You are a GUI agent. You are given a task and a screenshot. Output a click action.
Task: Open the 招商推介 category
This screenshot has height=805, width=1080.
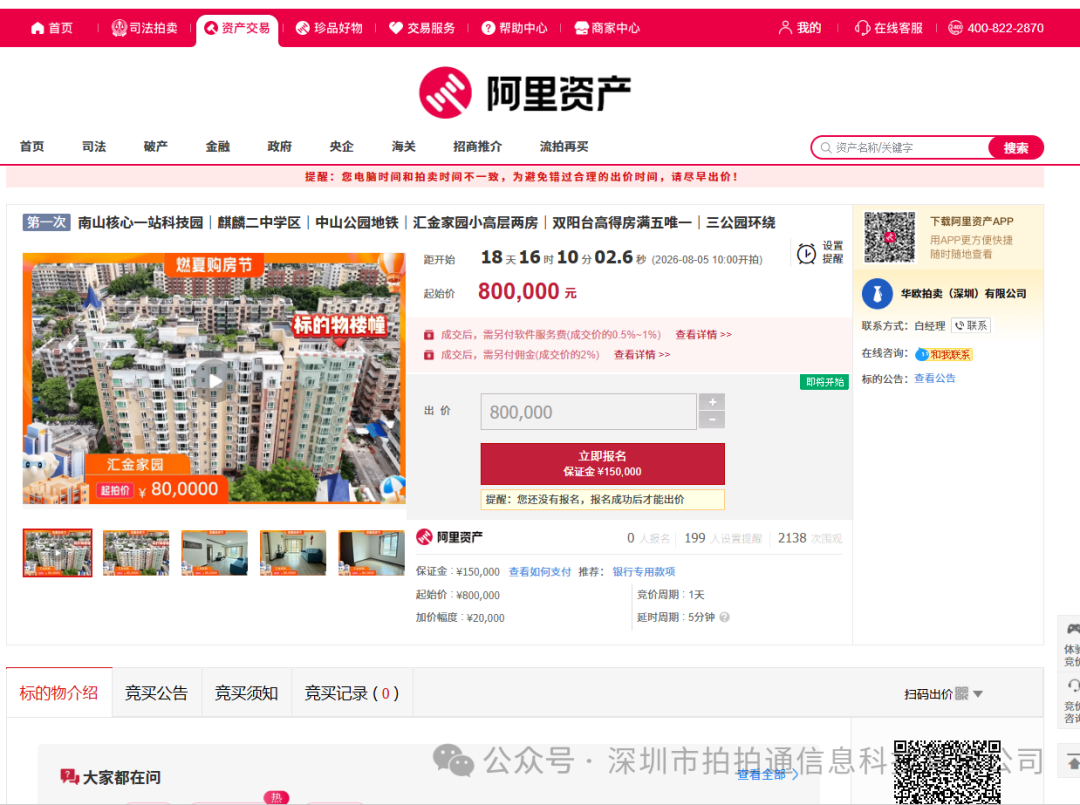point(477,147)
